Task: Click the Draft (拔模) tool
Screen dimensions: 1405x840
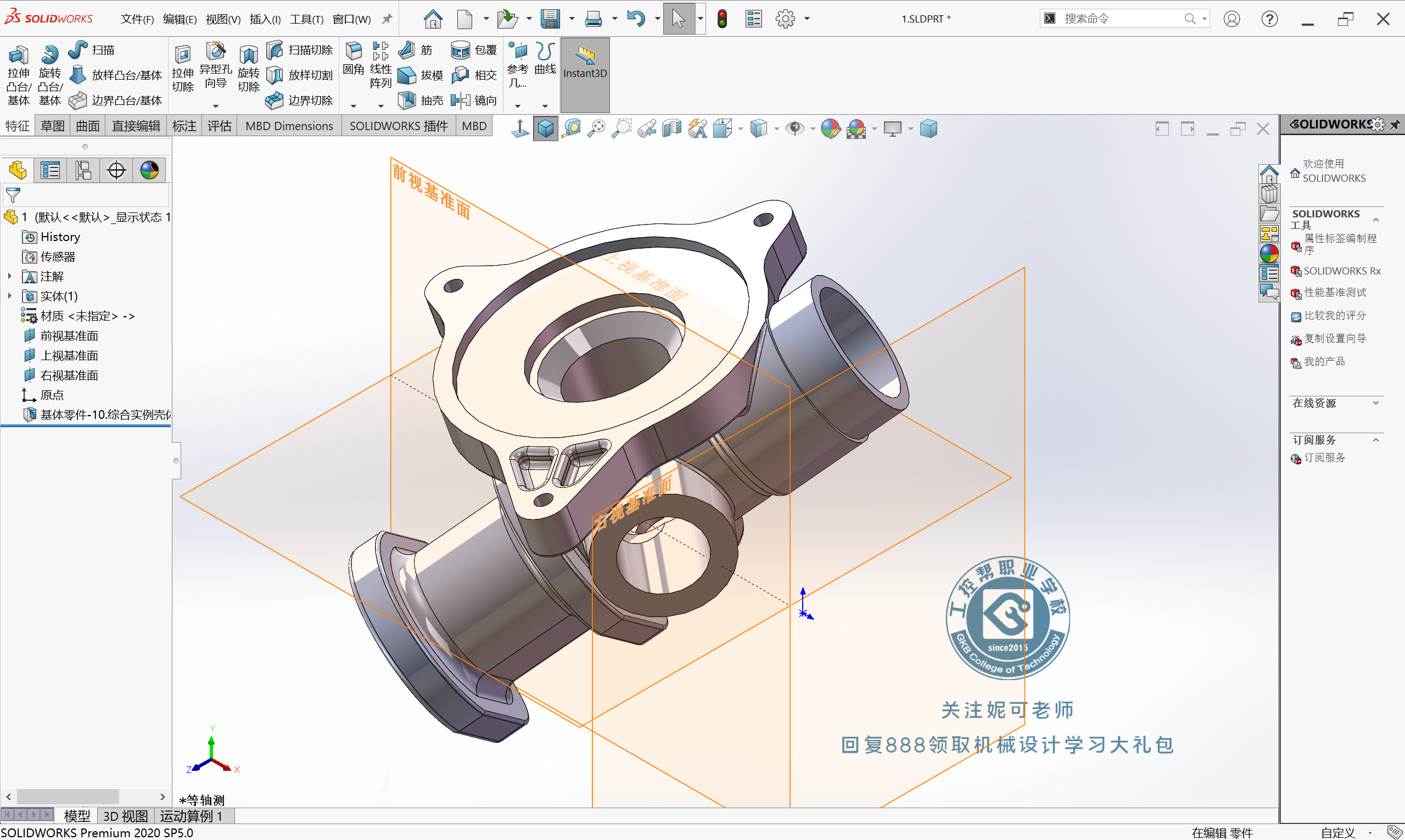Action: [420, 75]
